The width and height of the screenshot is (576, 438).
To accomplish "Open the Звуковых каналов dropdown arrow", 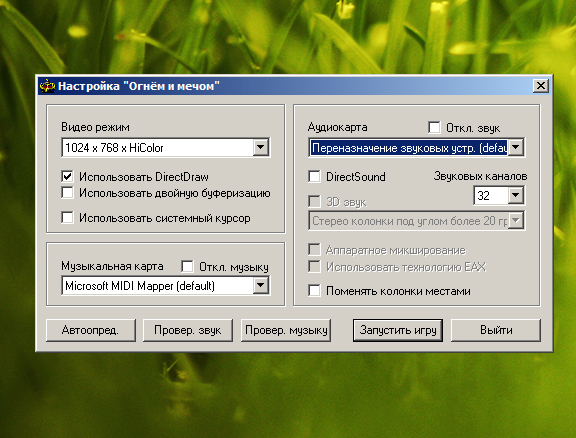I will pyautogui.click(x=515, y=195).
